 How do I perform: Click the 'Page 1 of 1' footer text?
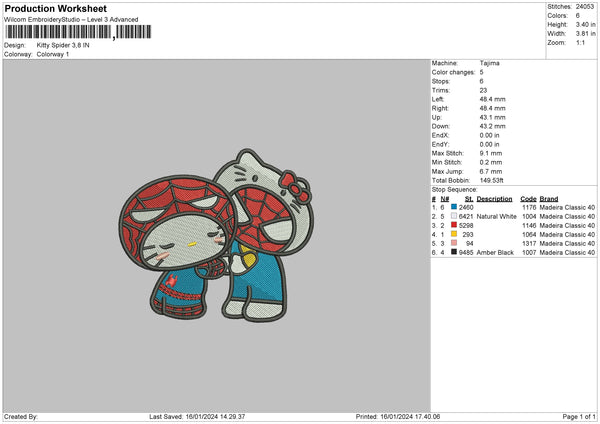click(579, 417)
